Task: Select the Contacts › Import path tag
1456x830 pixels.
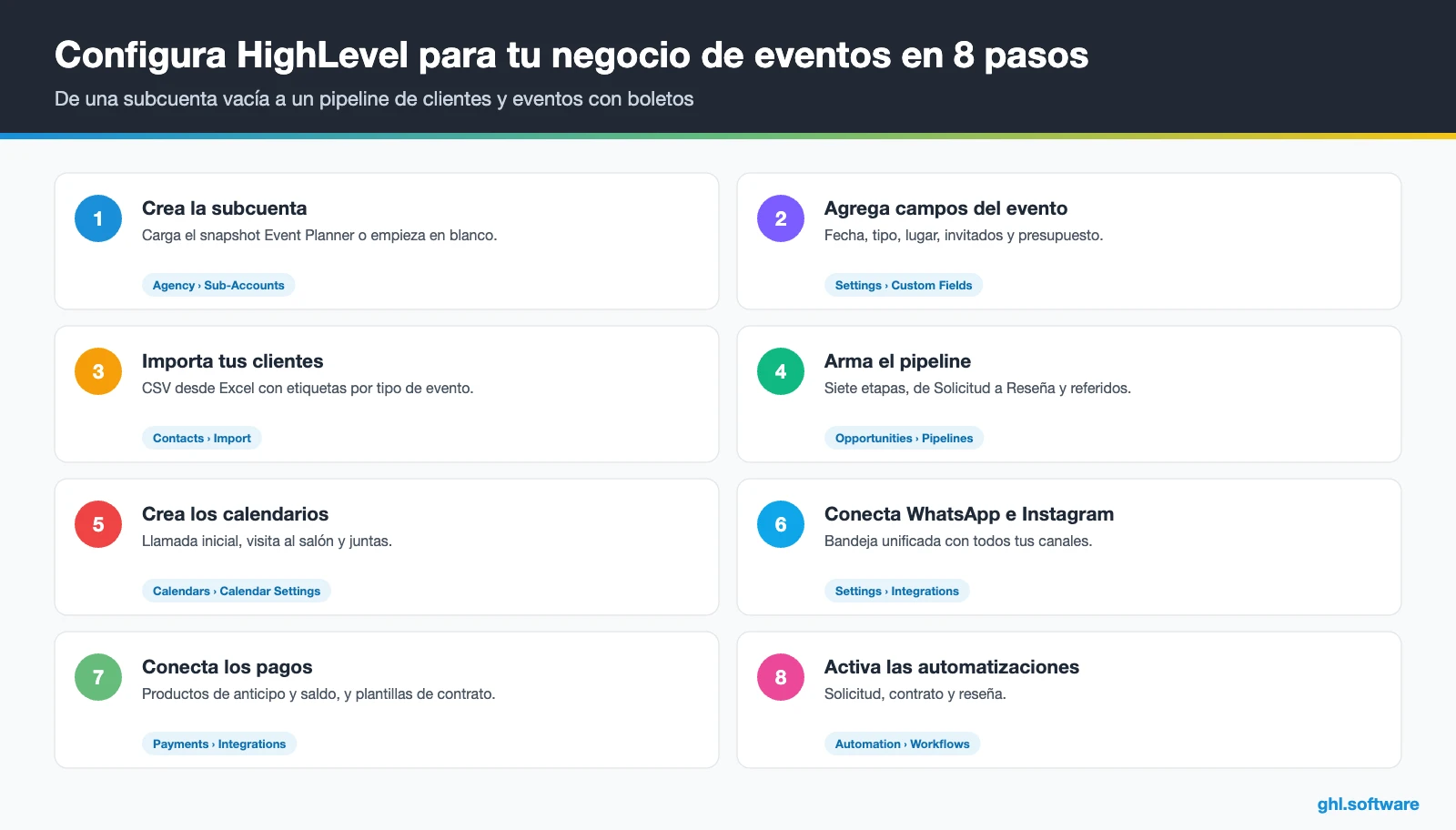Action: click(x=202, y=438)
